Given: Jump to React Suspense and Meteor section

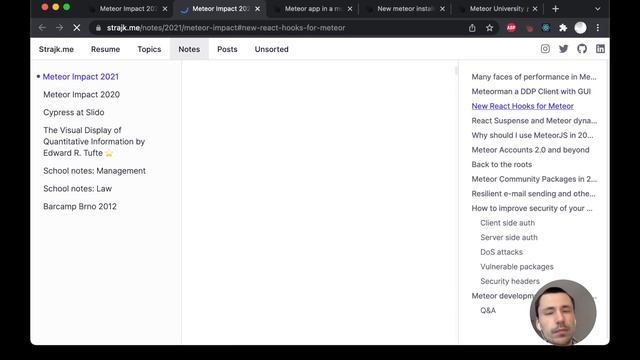Looking at the screenshot, I should (x=534, y=121).
